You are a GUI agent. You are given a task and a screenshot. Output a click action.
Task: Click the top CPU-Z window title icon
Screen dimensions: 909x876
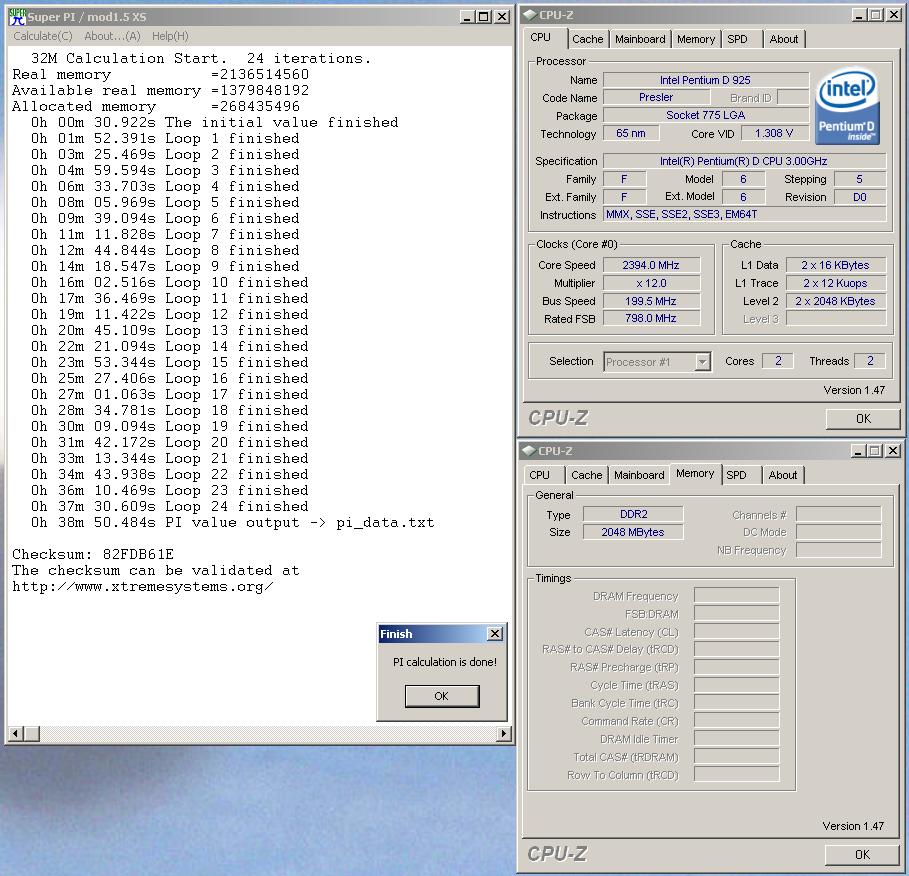(530, 14)
